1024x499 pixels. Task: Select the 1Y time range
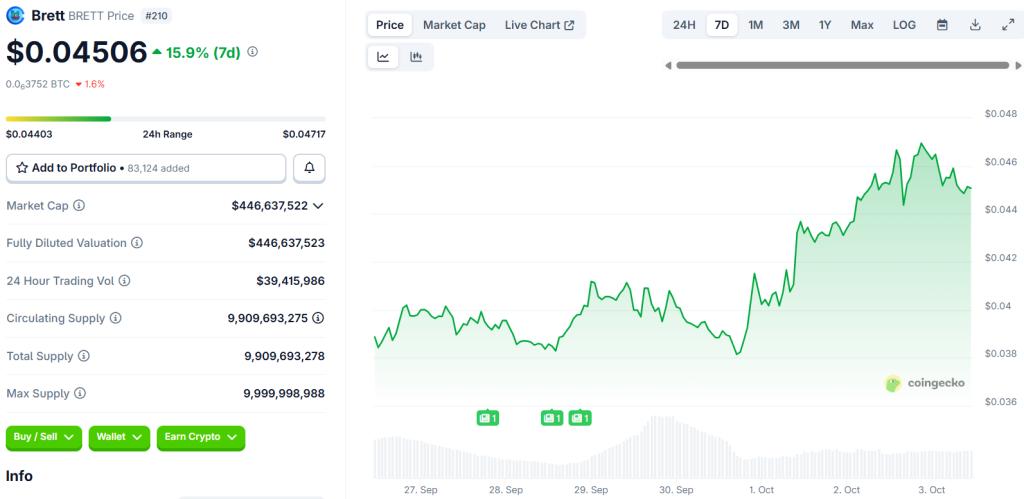pyautogui.click(x=825, y=25)
